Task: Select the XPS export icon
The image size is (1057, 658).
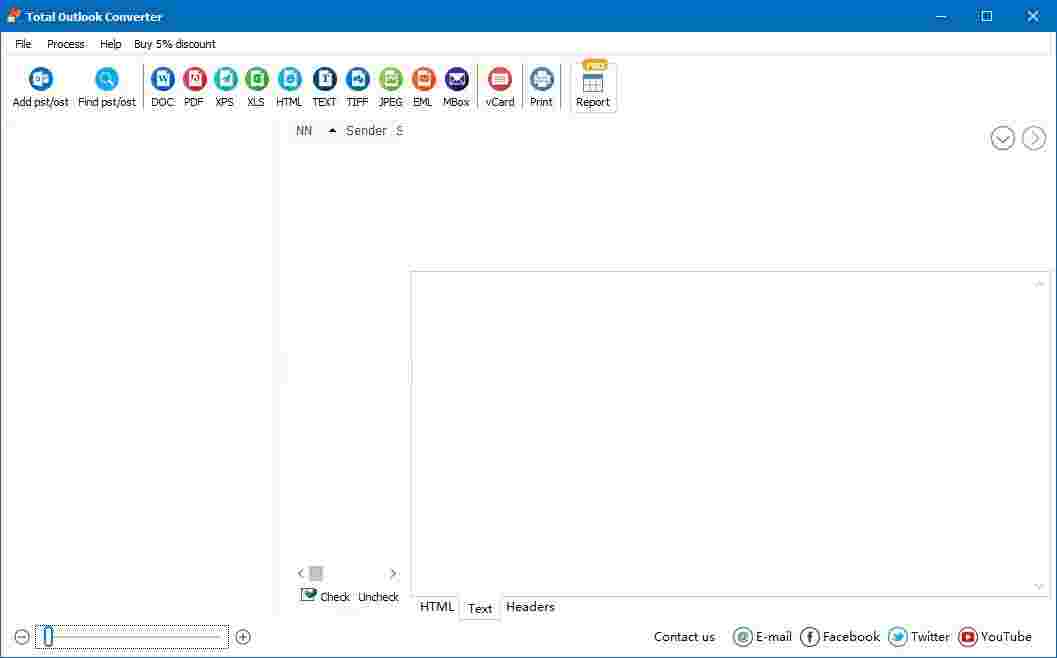Action: pos(225,88)
